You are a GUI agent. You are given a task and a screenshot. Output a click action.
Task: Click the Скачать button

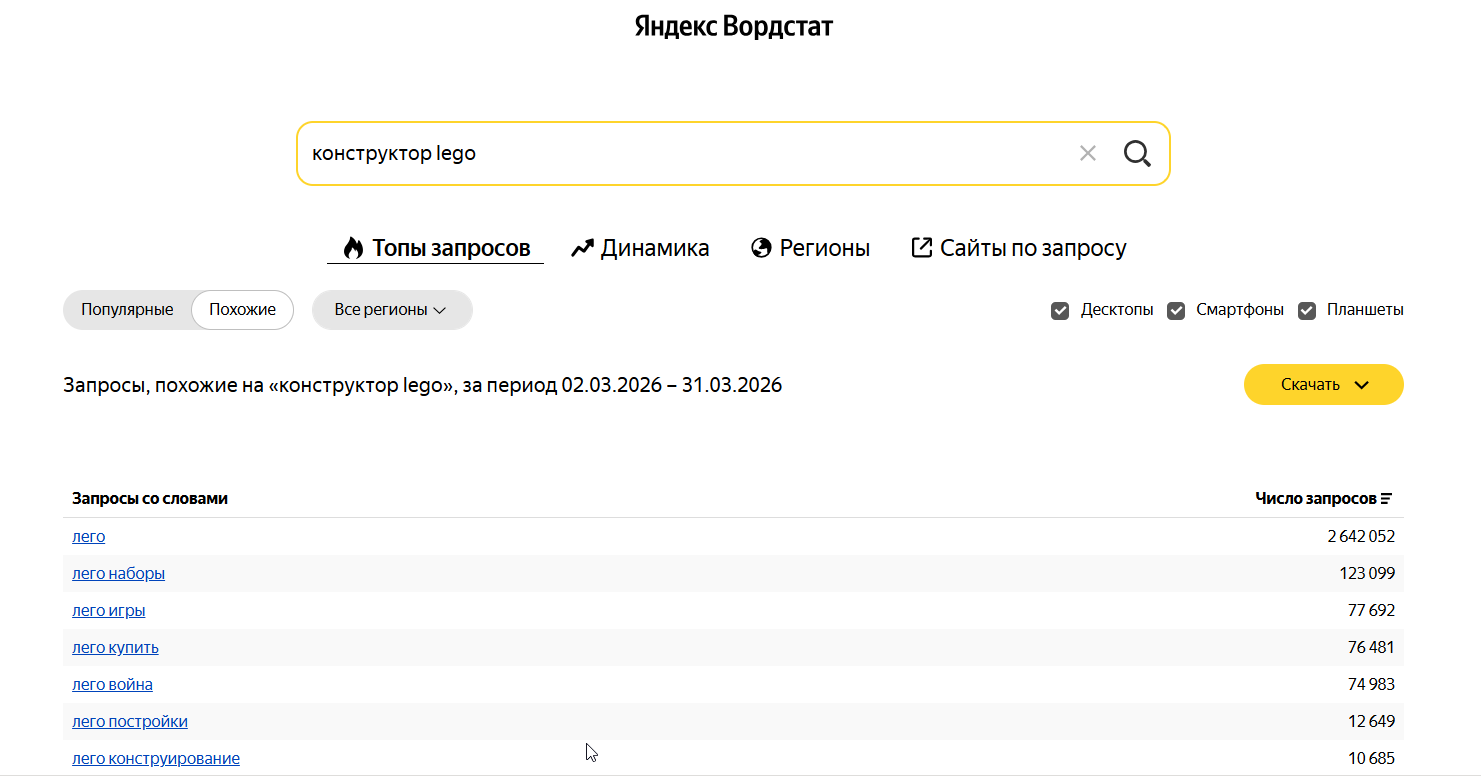(x=1310, y=384)
